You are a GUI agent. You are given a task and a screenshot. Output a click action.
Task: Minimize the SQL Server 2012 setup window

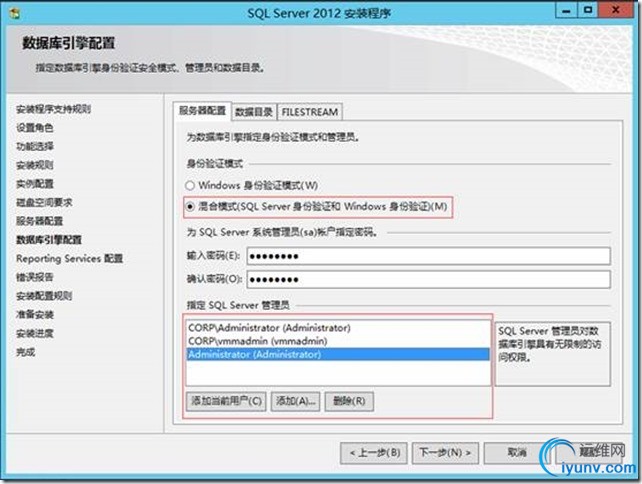pos(566,10)
